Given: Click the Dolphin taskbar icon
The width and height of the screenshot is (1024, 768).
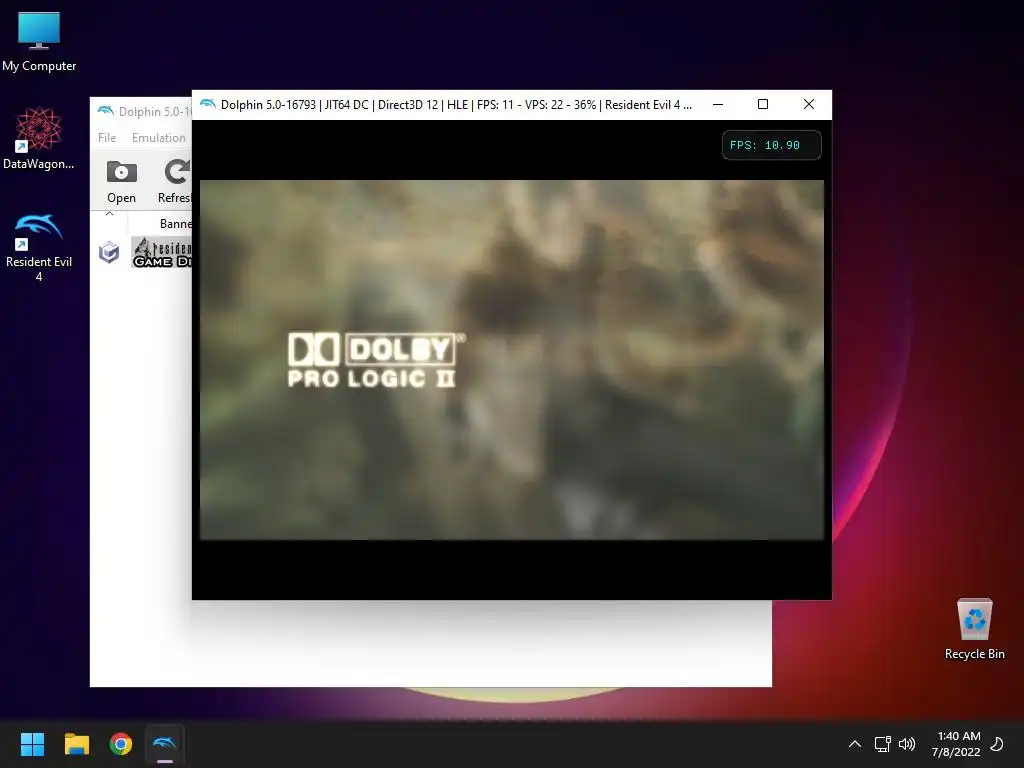Looking at the screenshot, I should coord(165,744).
